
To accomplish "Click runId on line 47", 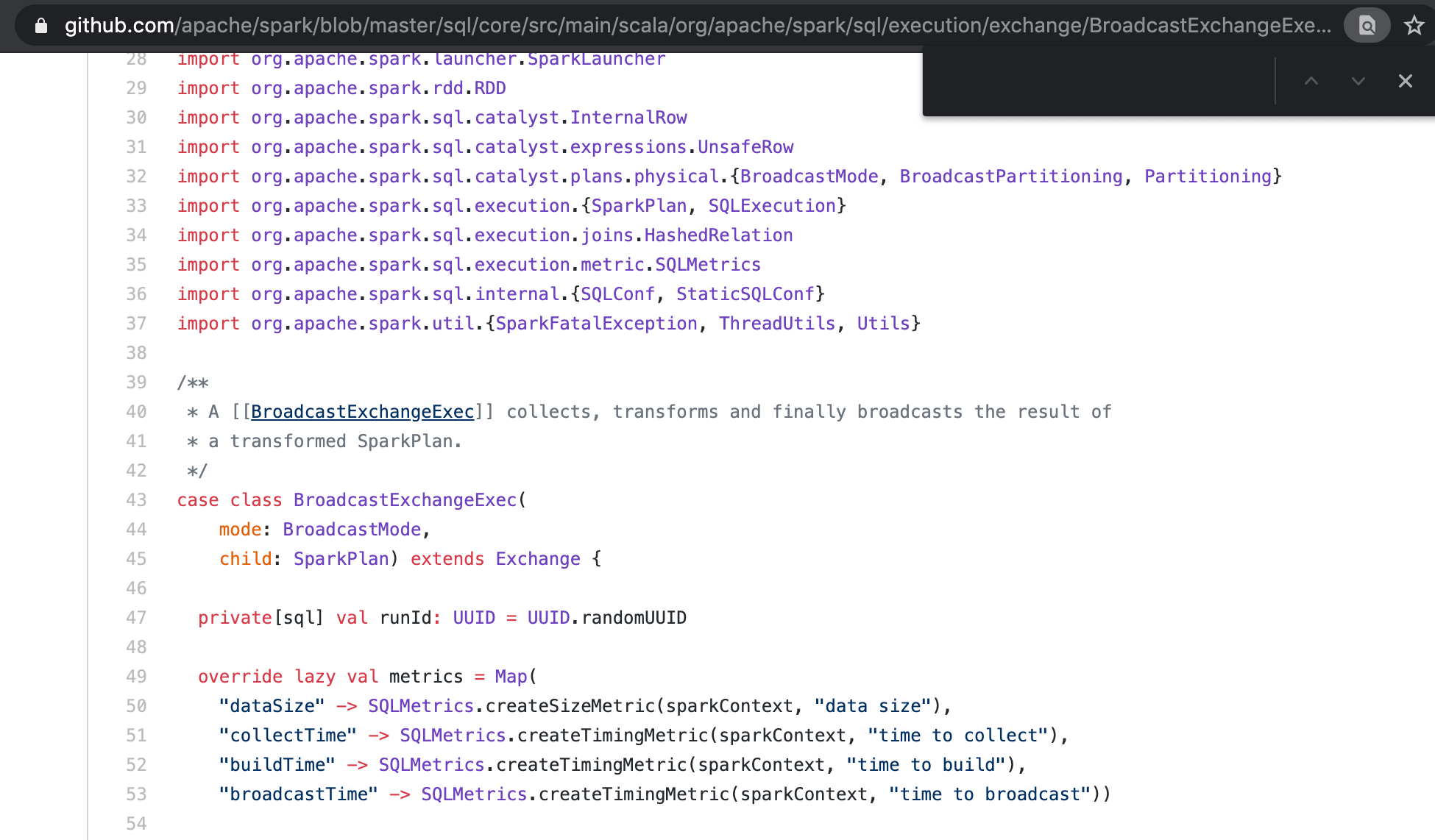I will [x=405, y=618].
